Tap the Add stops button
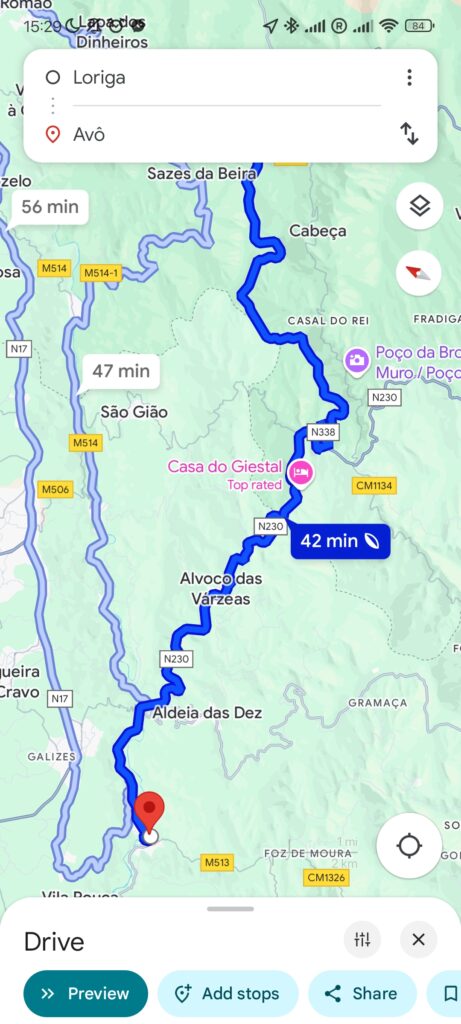The image size is (461, 1024). point(228,993)
